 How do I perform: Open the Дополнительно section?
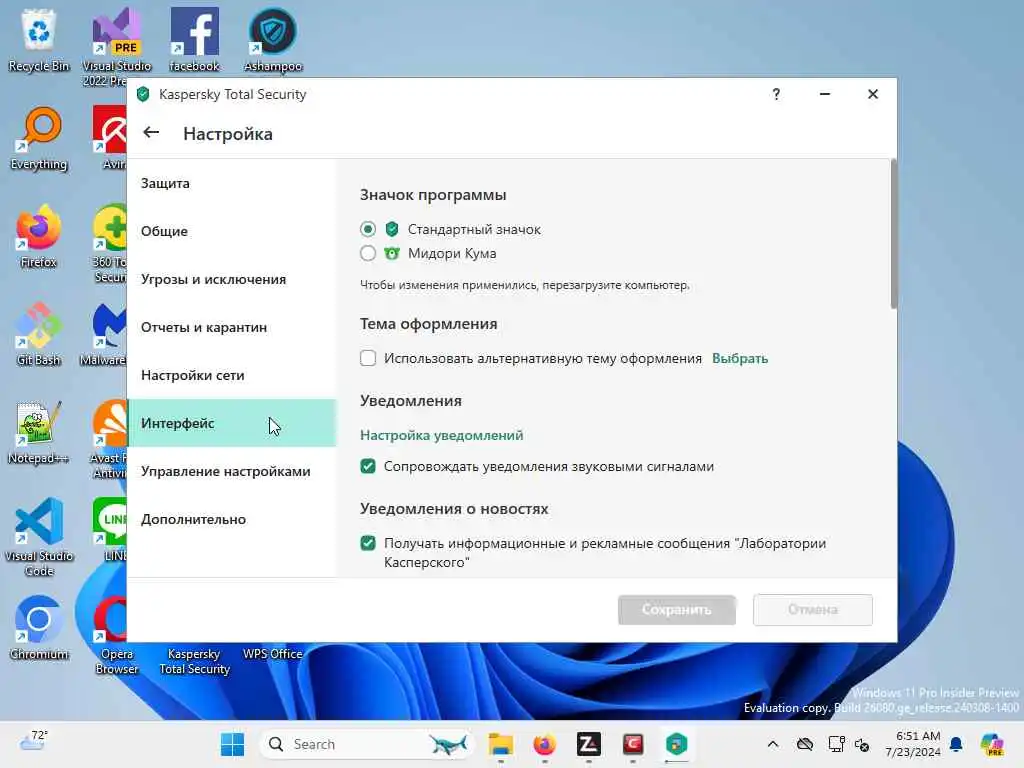(232, 519)
